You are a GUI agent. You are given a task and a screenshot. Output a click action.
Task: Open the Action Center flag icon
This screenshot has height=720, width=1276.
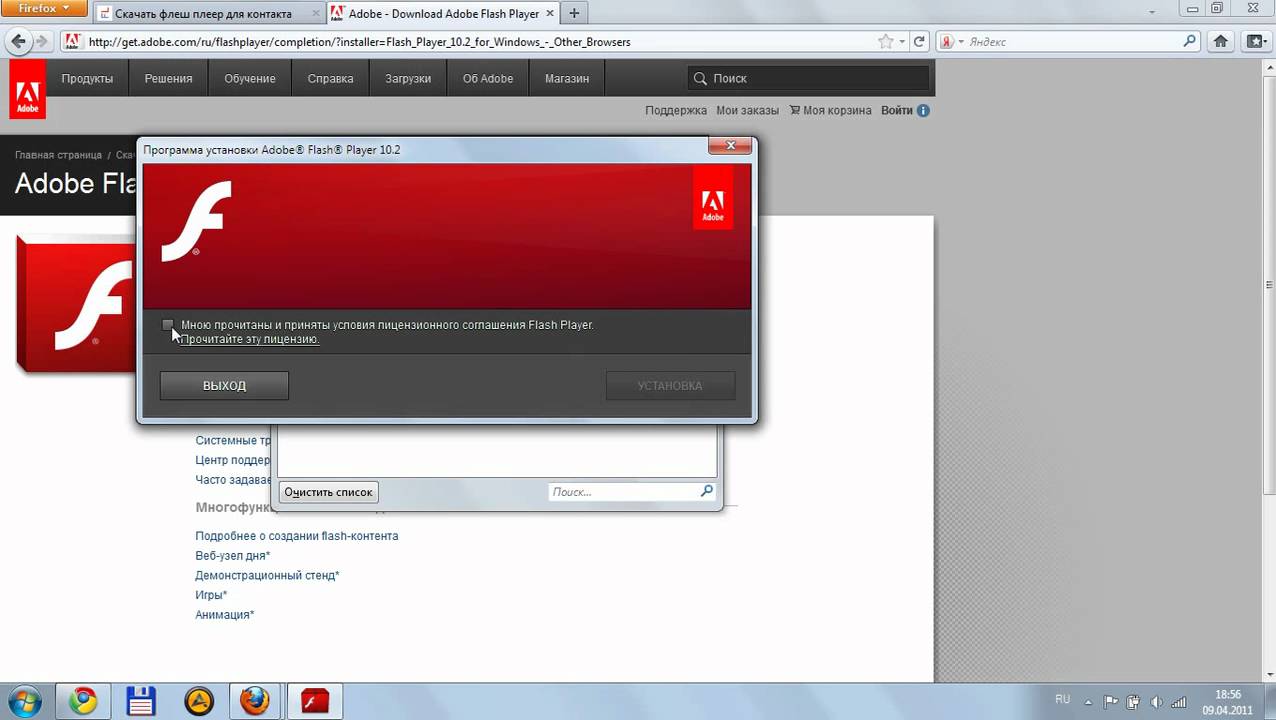point(1111,701)
